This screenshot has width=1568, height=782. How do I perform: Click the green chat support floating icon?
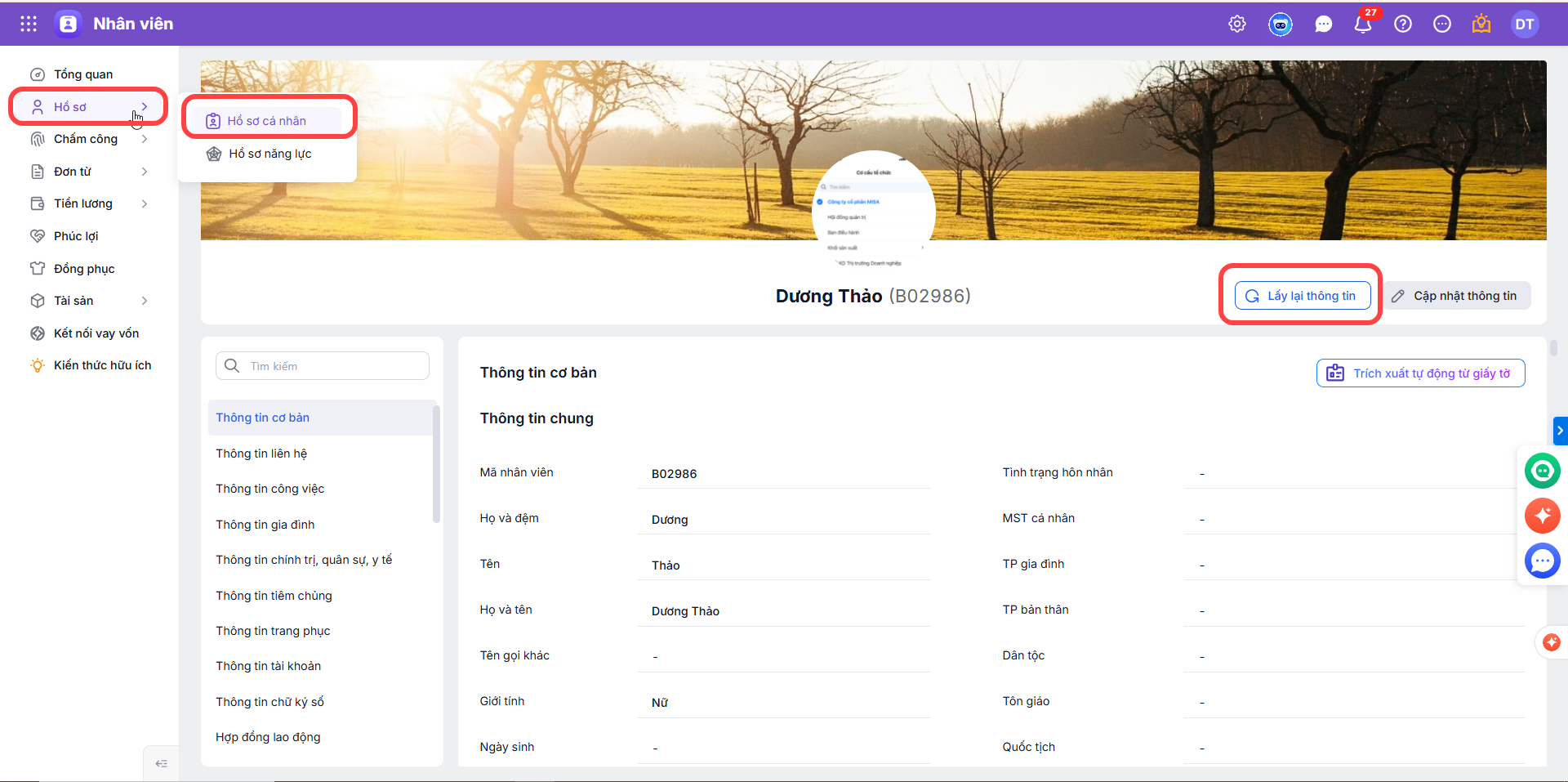(1543, 471)
